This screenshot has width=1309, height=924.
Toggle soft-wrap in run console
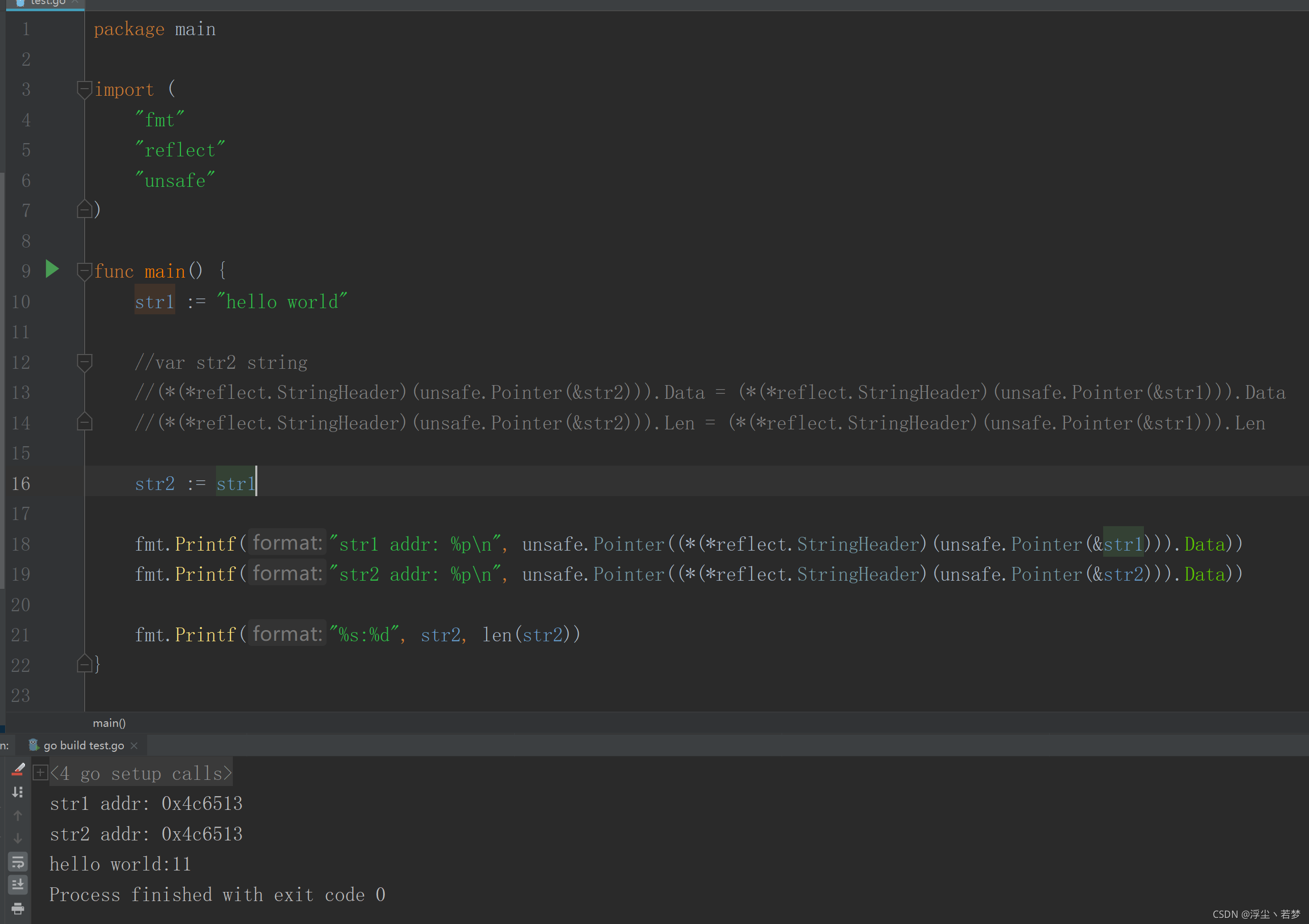click(18, 862)
